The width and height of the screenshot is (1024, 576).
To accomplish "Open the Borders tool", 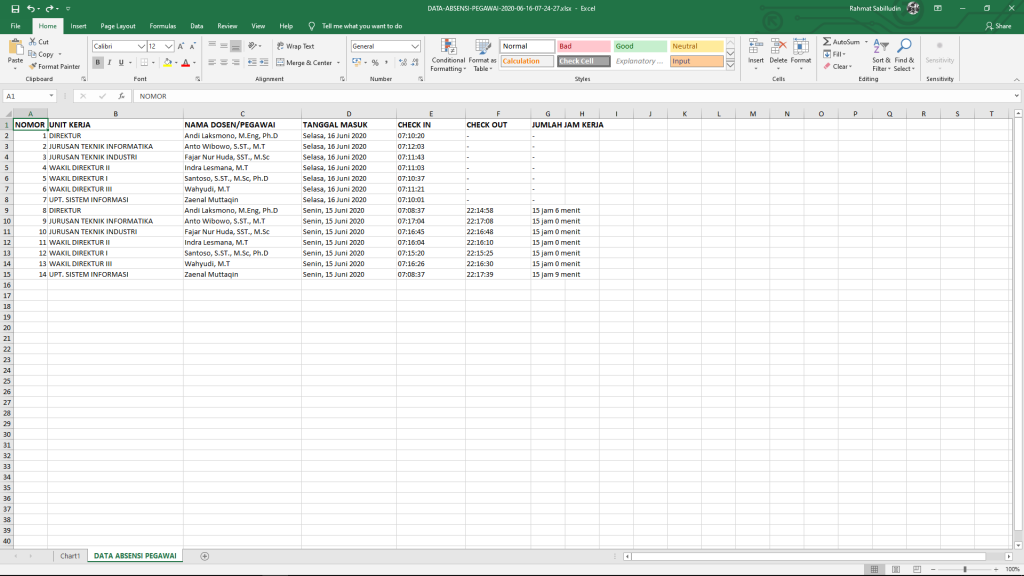I will coord(144,63).
